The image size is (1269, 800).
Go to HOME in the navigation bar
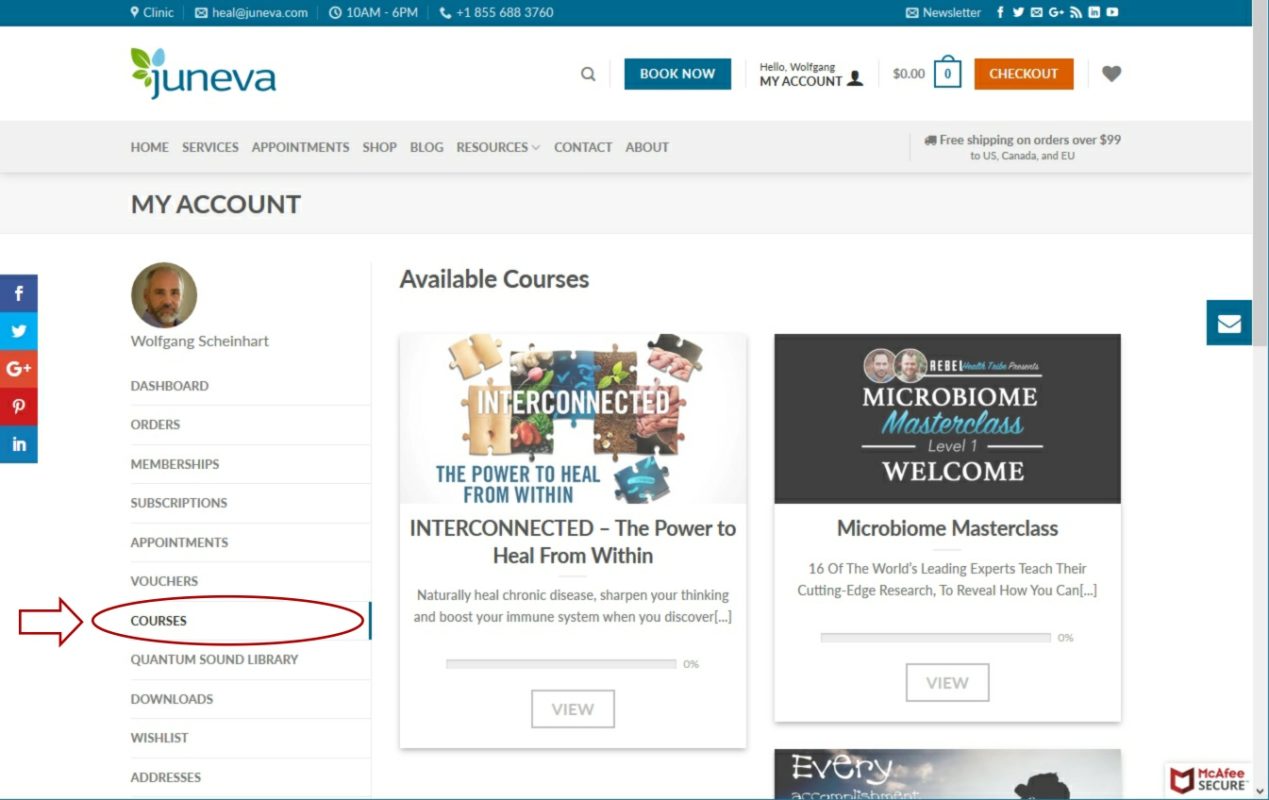coord(149,147)
